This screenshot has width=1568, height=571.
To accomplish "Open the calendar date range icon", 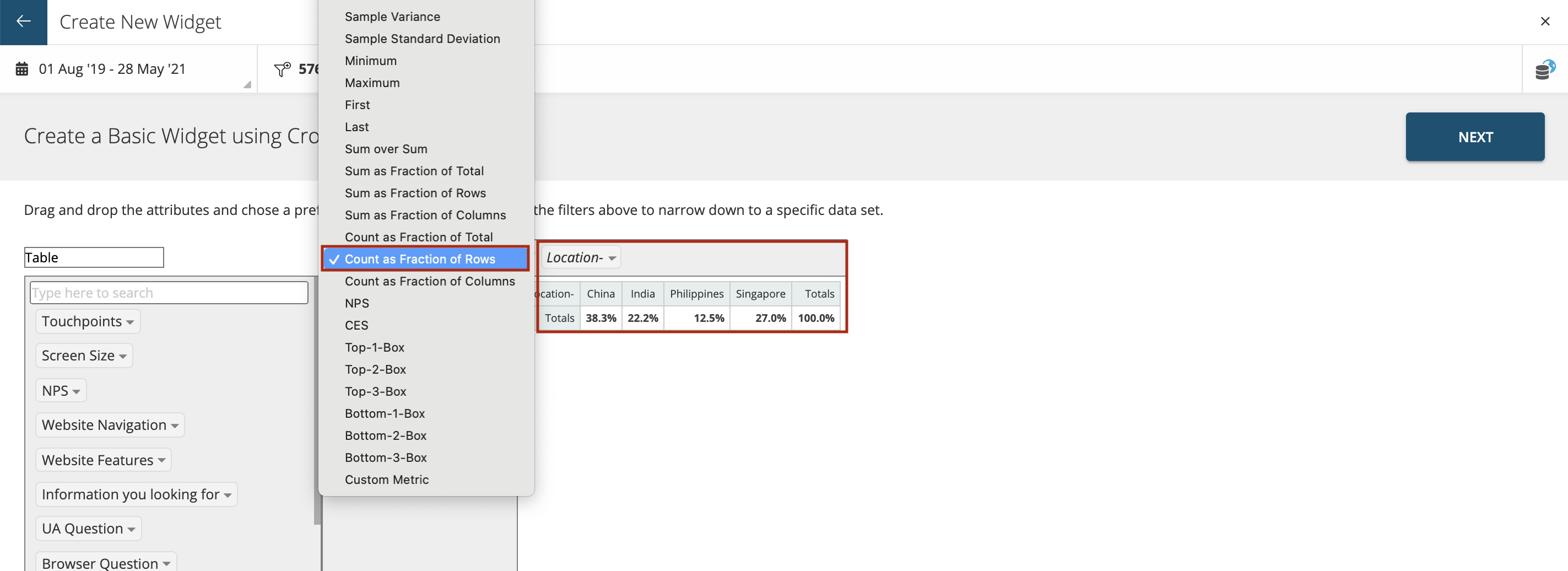I will pos(22,69).
